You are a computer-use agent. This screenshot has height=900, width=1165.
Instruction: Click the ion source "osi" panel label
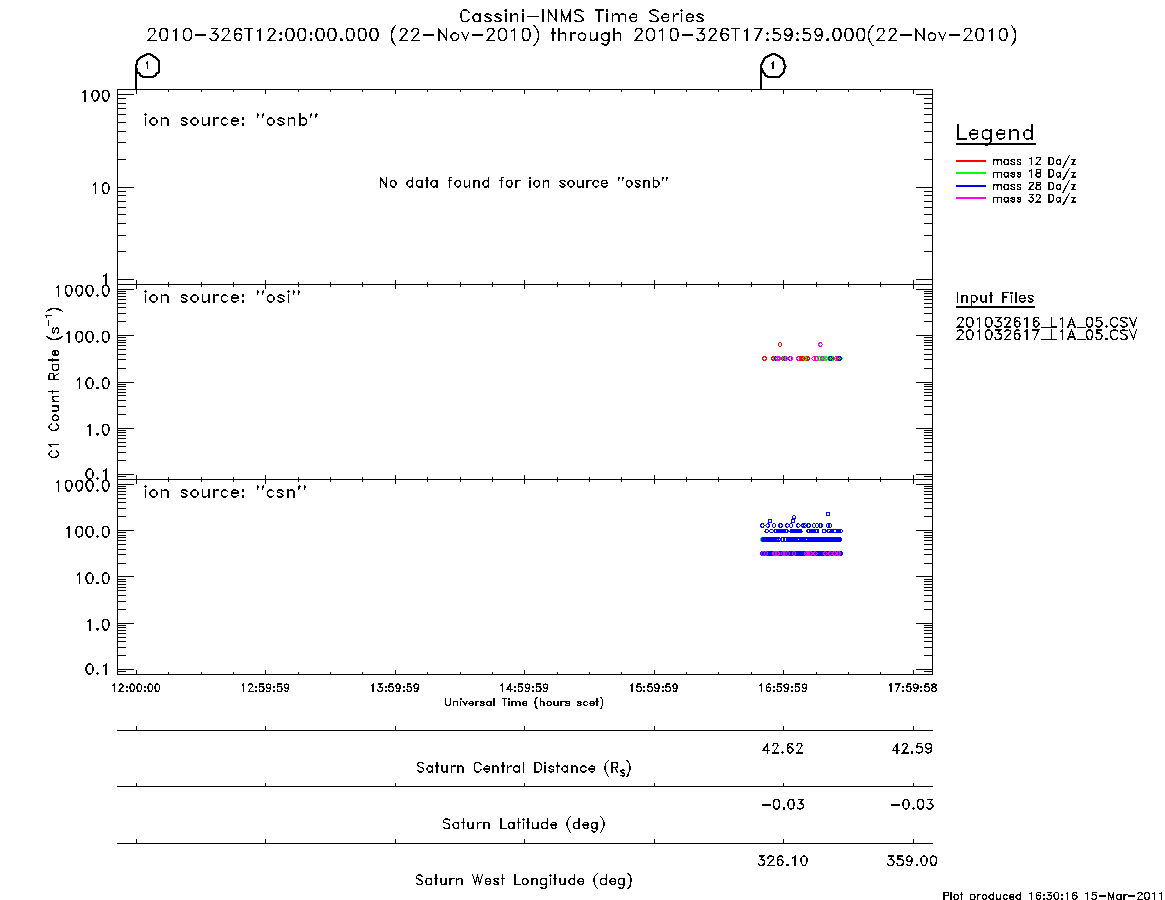point(222,297)
